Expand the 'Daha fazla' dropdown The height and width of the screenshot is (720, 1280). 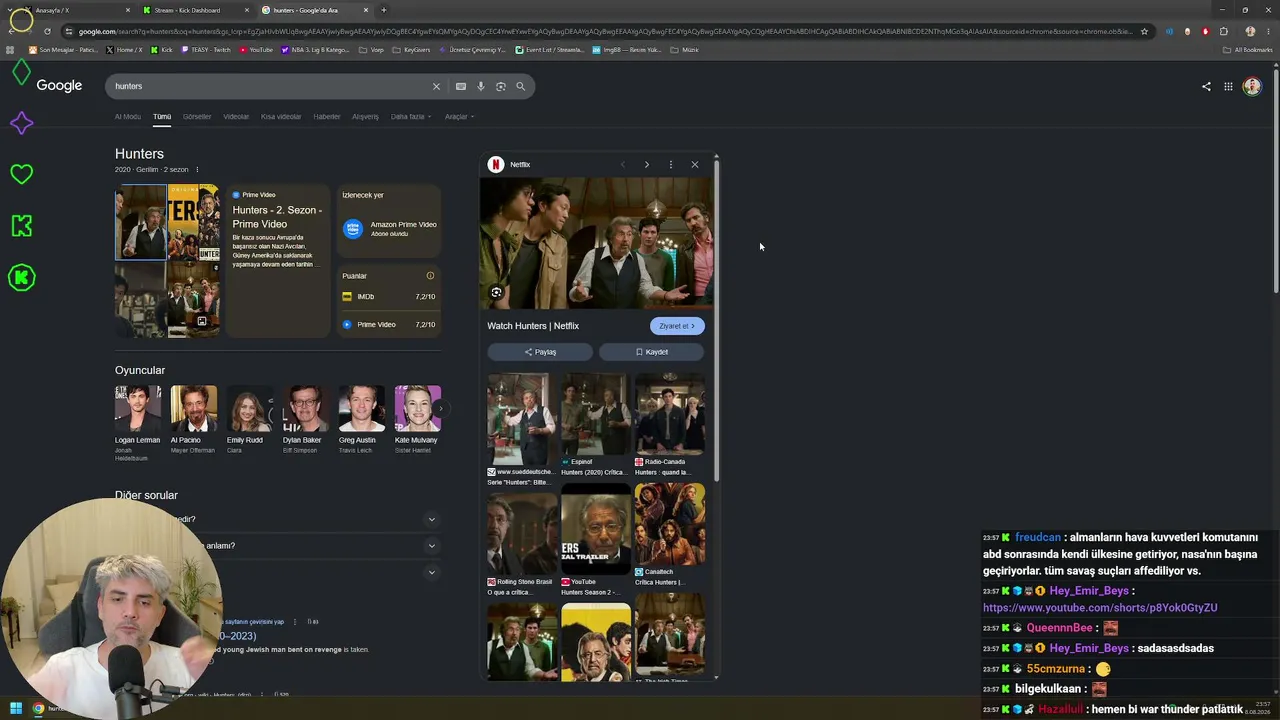pos(411,117)
